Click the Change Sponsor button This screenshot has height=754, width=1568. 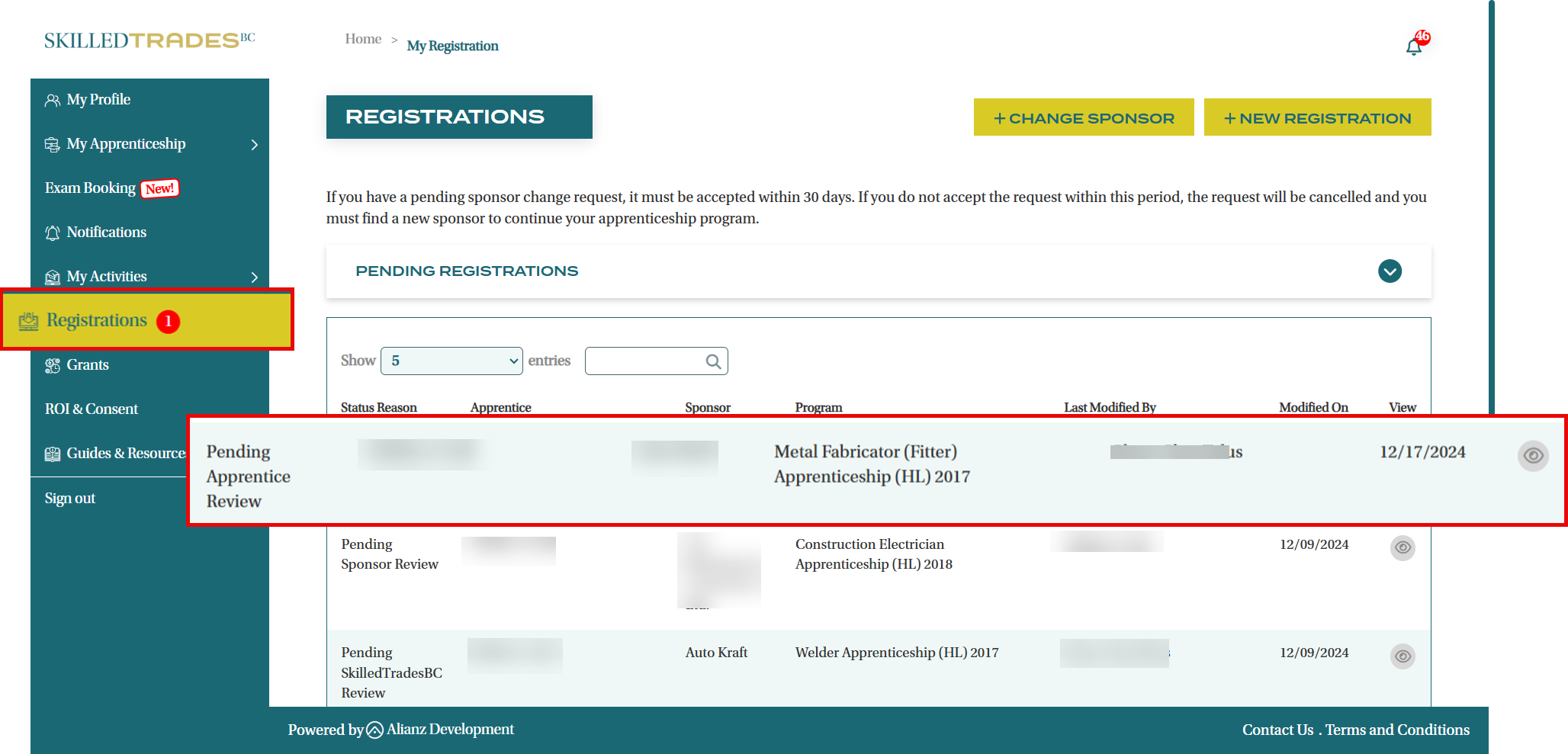pos(1083,118)
